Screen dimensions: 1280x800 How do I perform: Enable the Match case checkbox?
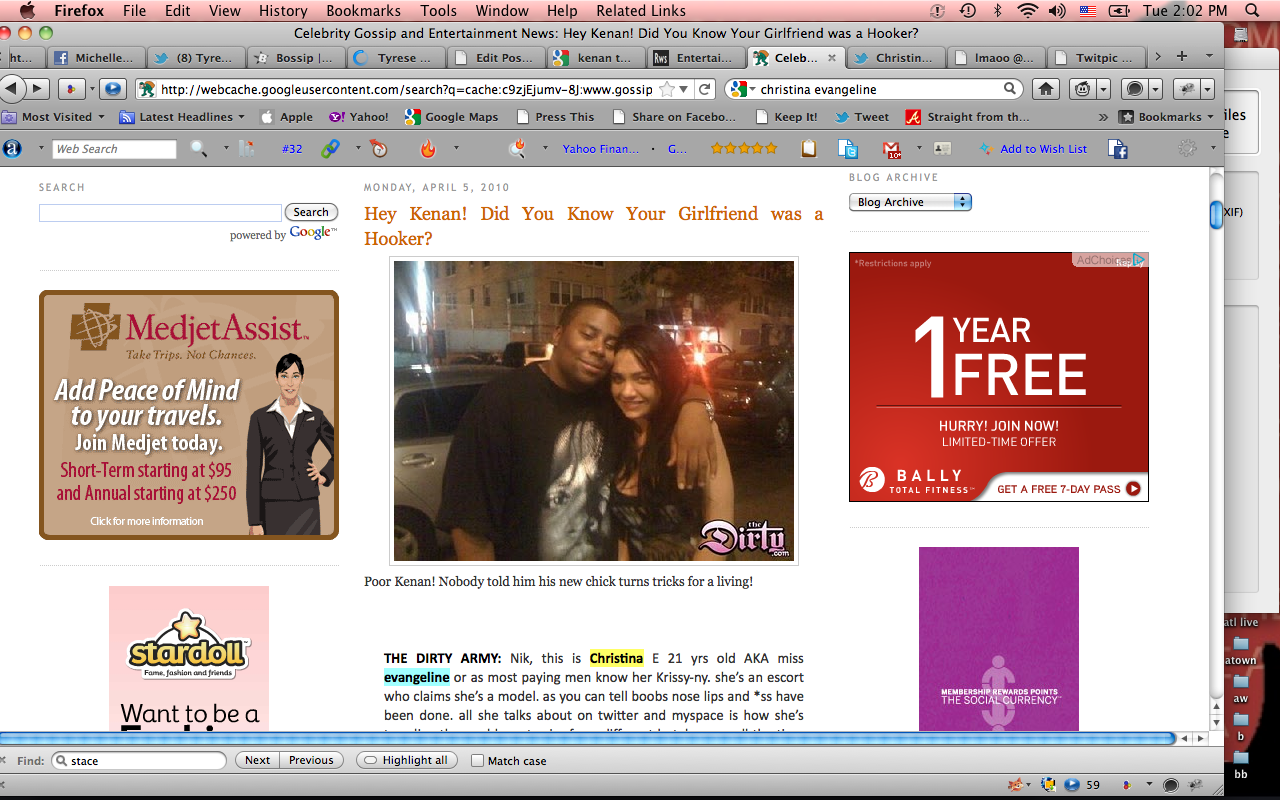tap(478, 761)
